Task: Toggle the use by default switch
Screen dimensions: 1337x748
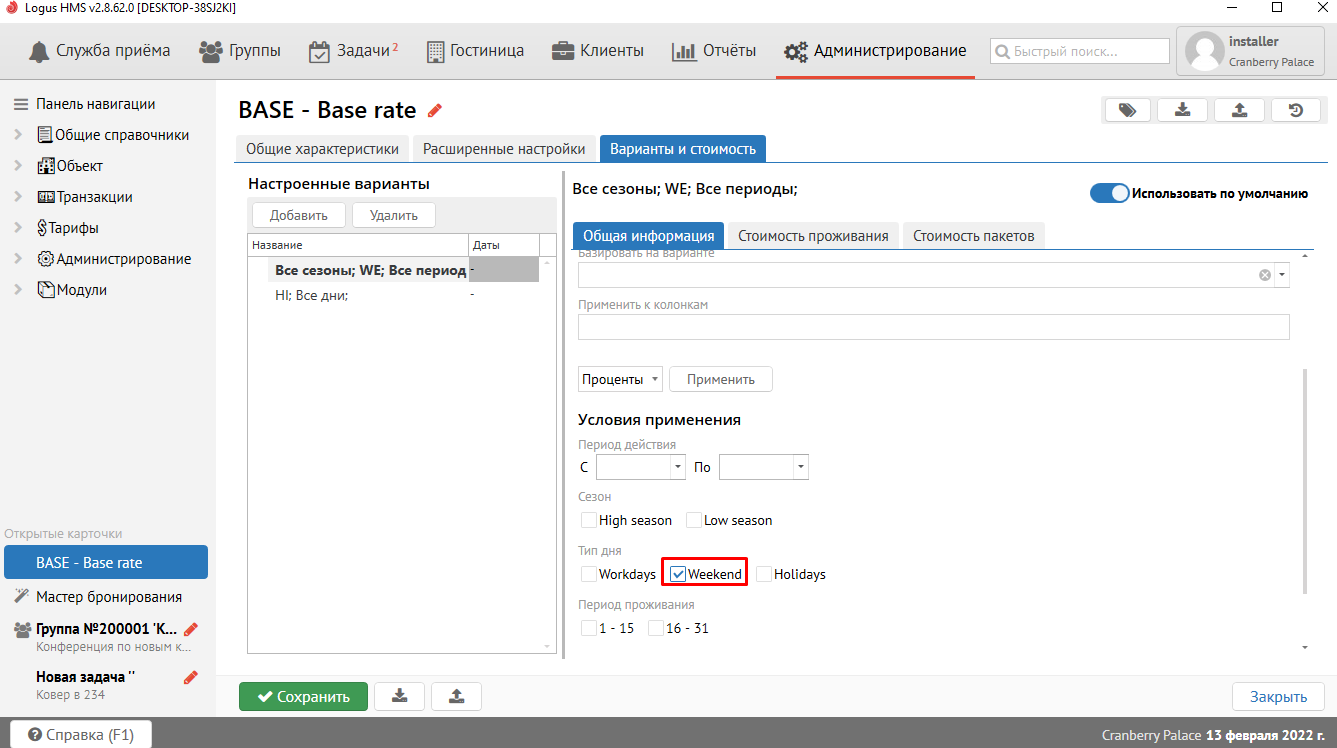Action: pos(1109,194)
